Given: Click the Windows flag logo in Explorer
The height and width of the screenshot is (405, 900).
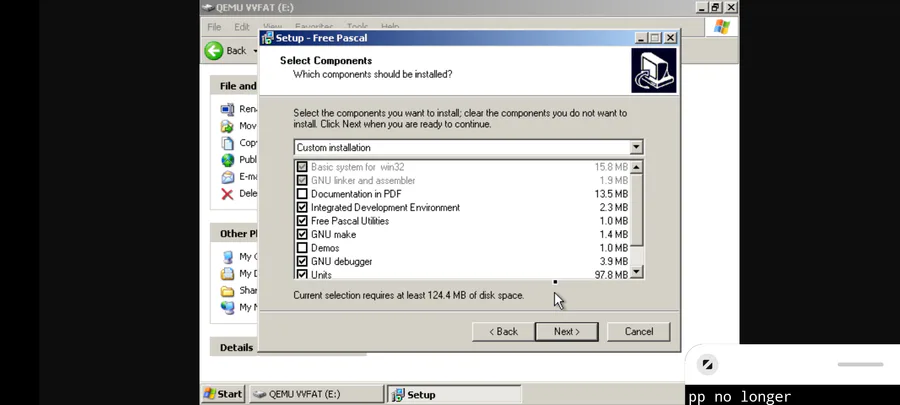Looking at the screenshot, I should point(721,26).
